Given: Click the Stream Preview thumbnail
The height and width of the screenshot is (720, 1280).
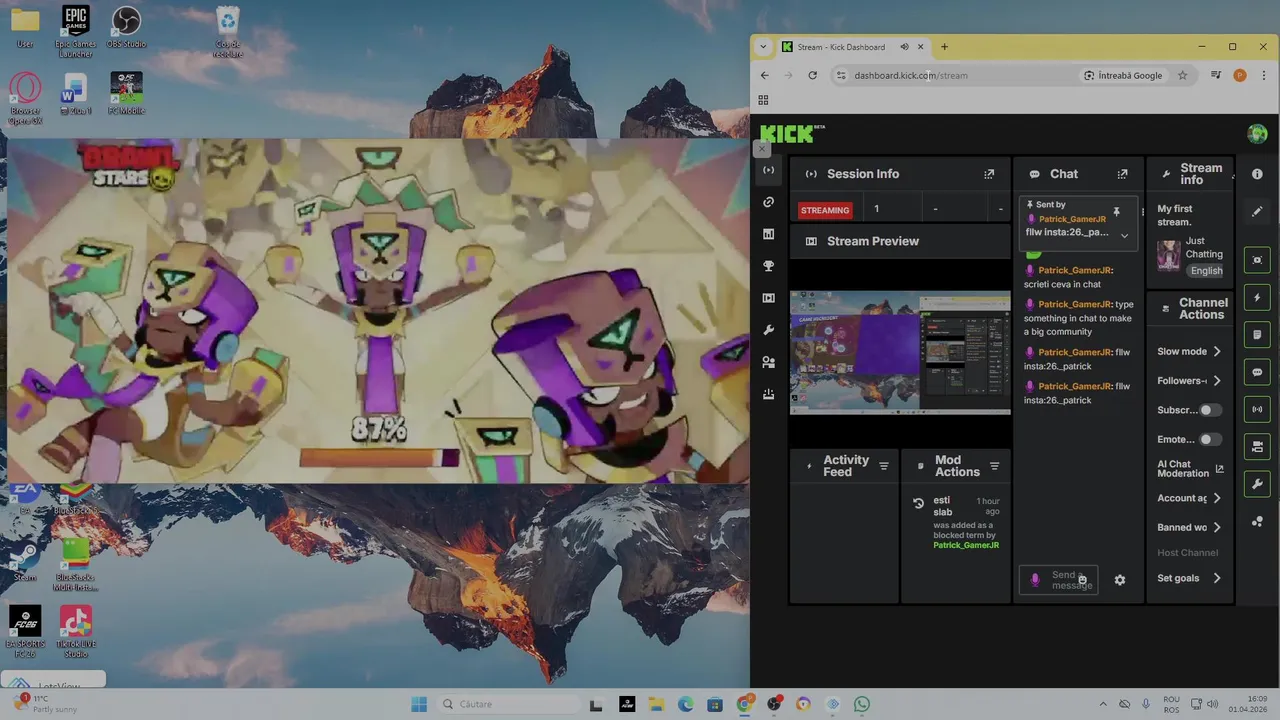Looking at the screenshot, I should click(x=900, y=352).
